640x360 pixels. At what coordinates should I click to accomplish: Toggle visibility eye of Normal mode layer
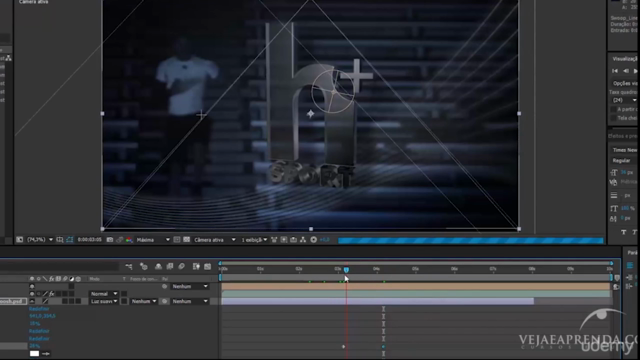click(x=32, y=294)
